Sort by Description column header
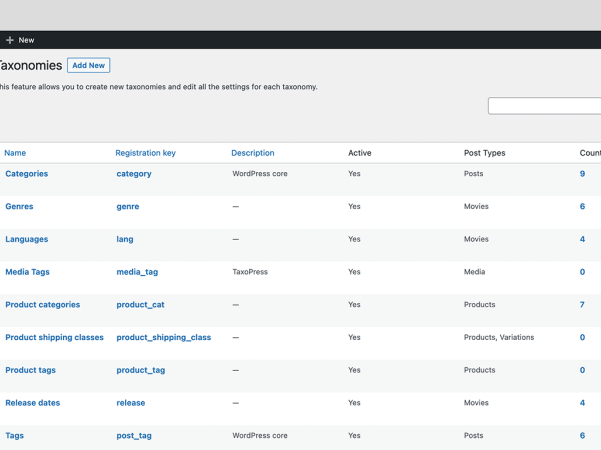 252,153
